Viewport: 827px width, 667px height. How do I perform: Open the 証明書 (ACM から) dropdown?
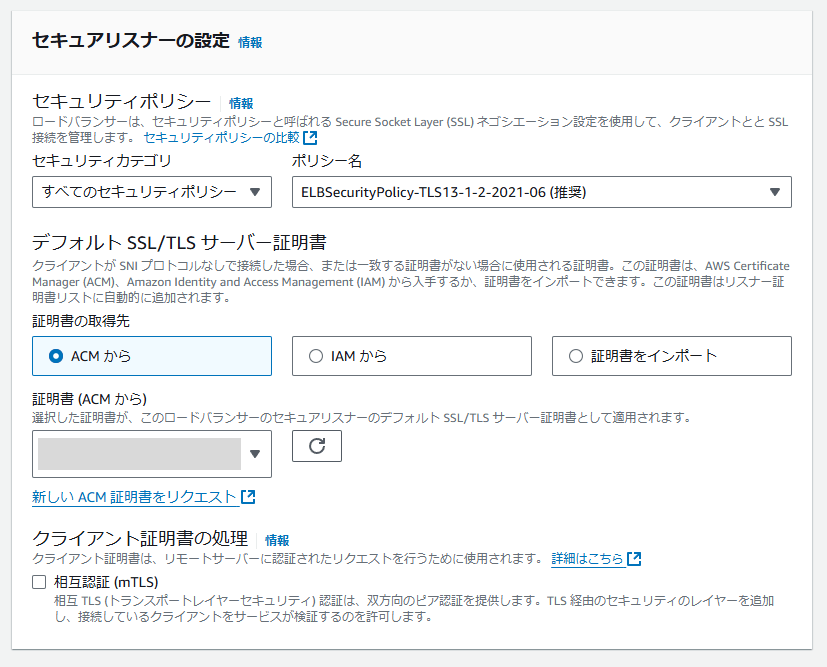152,454
